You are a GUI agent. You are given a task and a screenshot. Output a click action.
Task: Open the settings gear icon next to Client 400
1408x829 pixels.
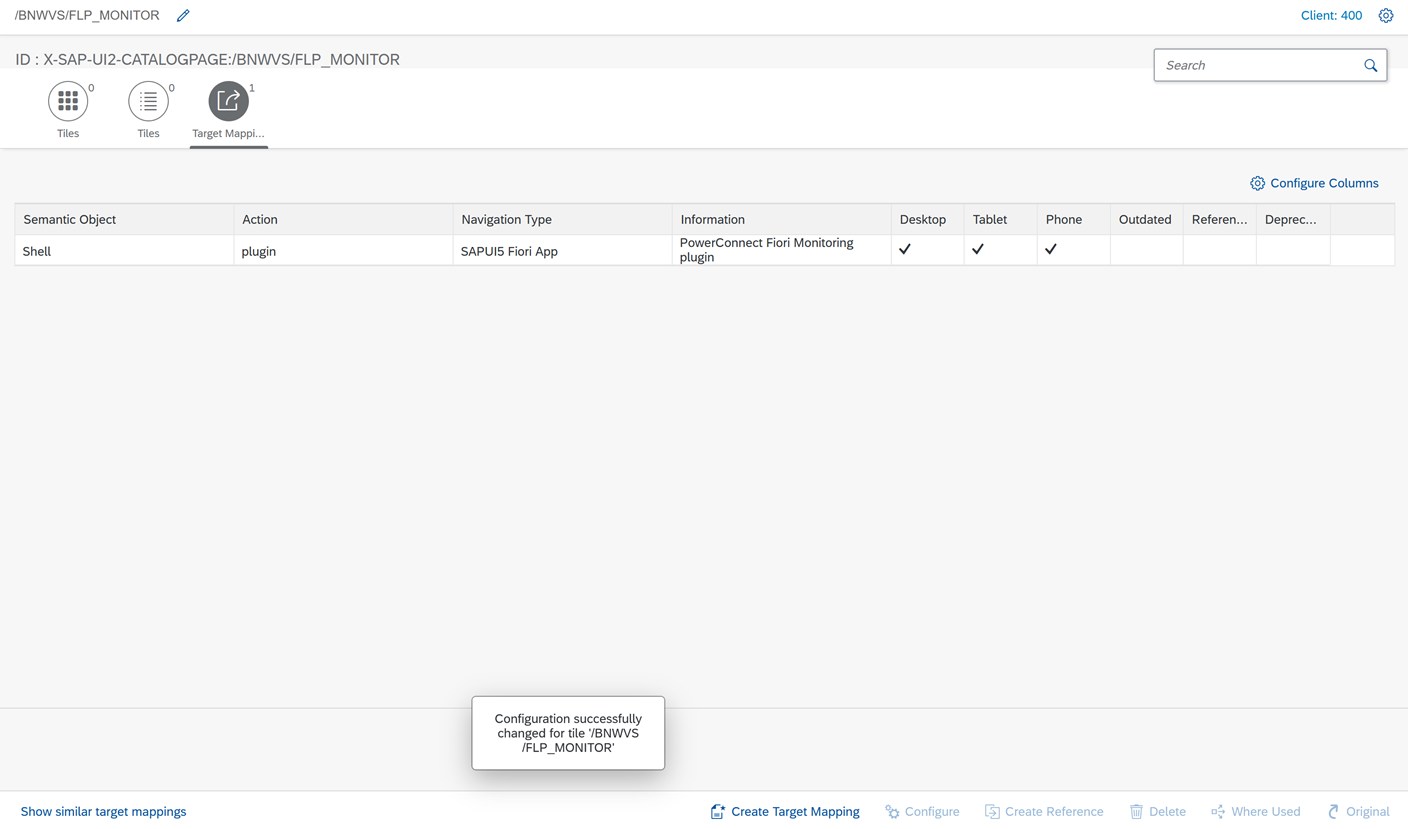click(x=1385, y=16)
